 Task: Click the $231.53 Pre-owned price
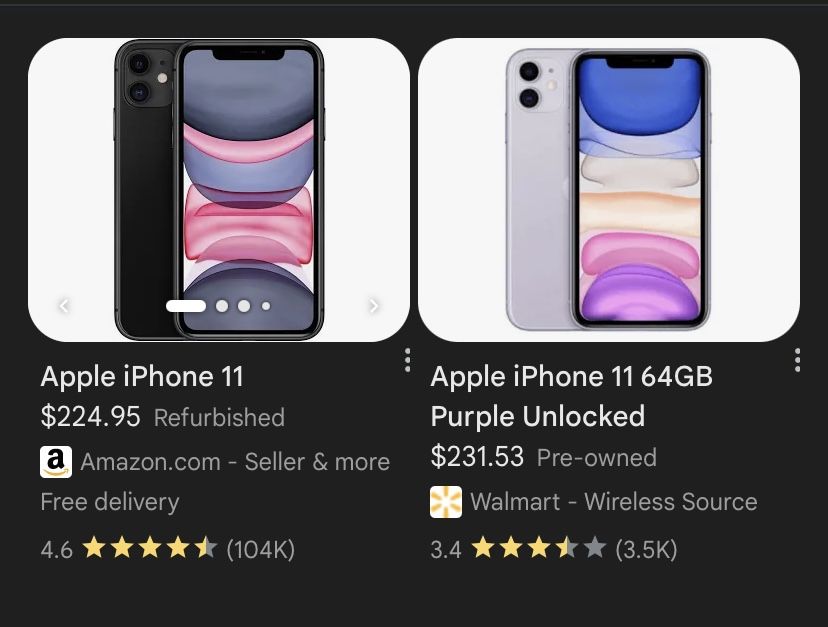[543, 457]
